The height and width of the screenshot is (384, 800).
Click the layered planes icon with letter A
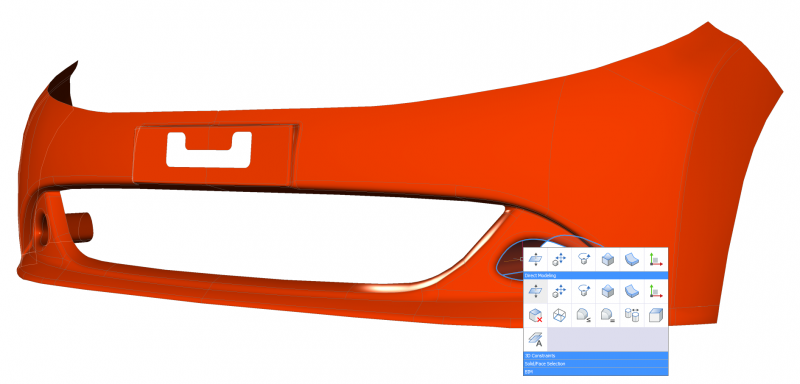[535, 339]
